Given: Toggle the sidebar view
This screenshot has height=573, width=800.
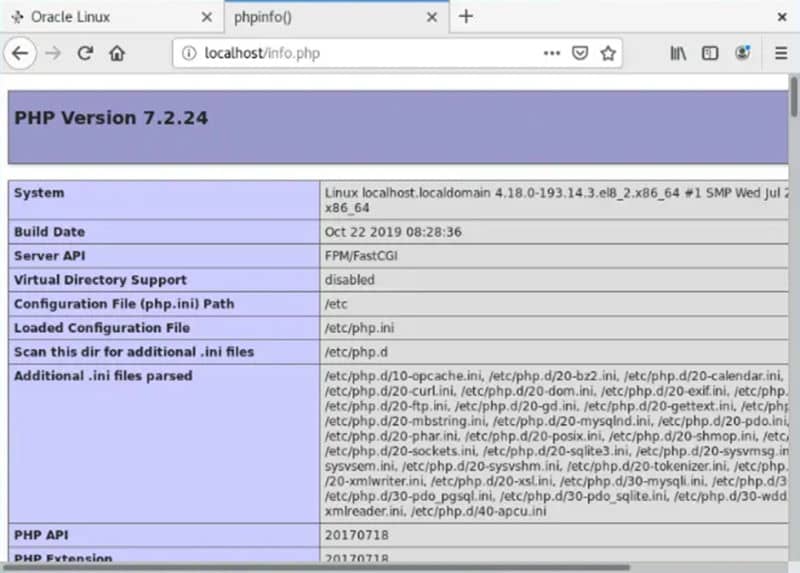Looking at the screenshot, I should (x=710, y=53).
